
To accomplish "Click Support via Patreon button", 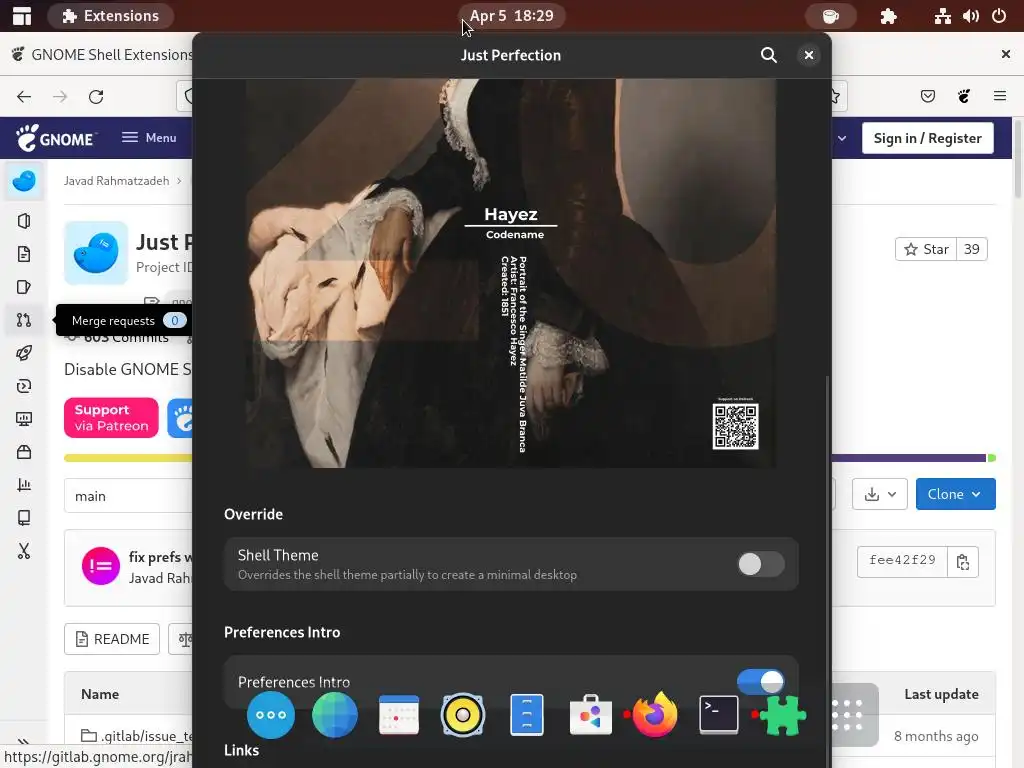I will coord(111,417).
